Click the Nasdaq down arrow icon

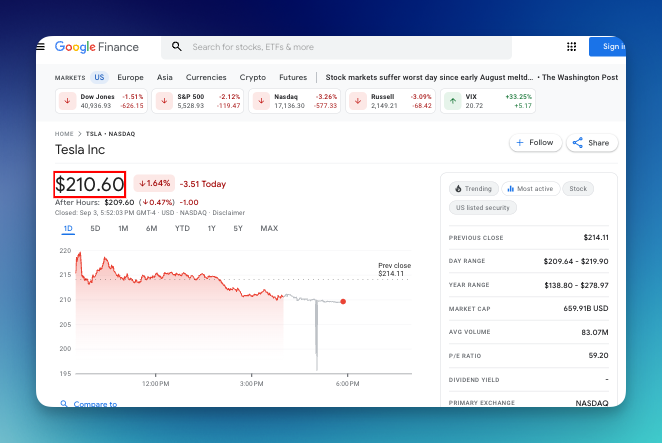[261, 101]
